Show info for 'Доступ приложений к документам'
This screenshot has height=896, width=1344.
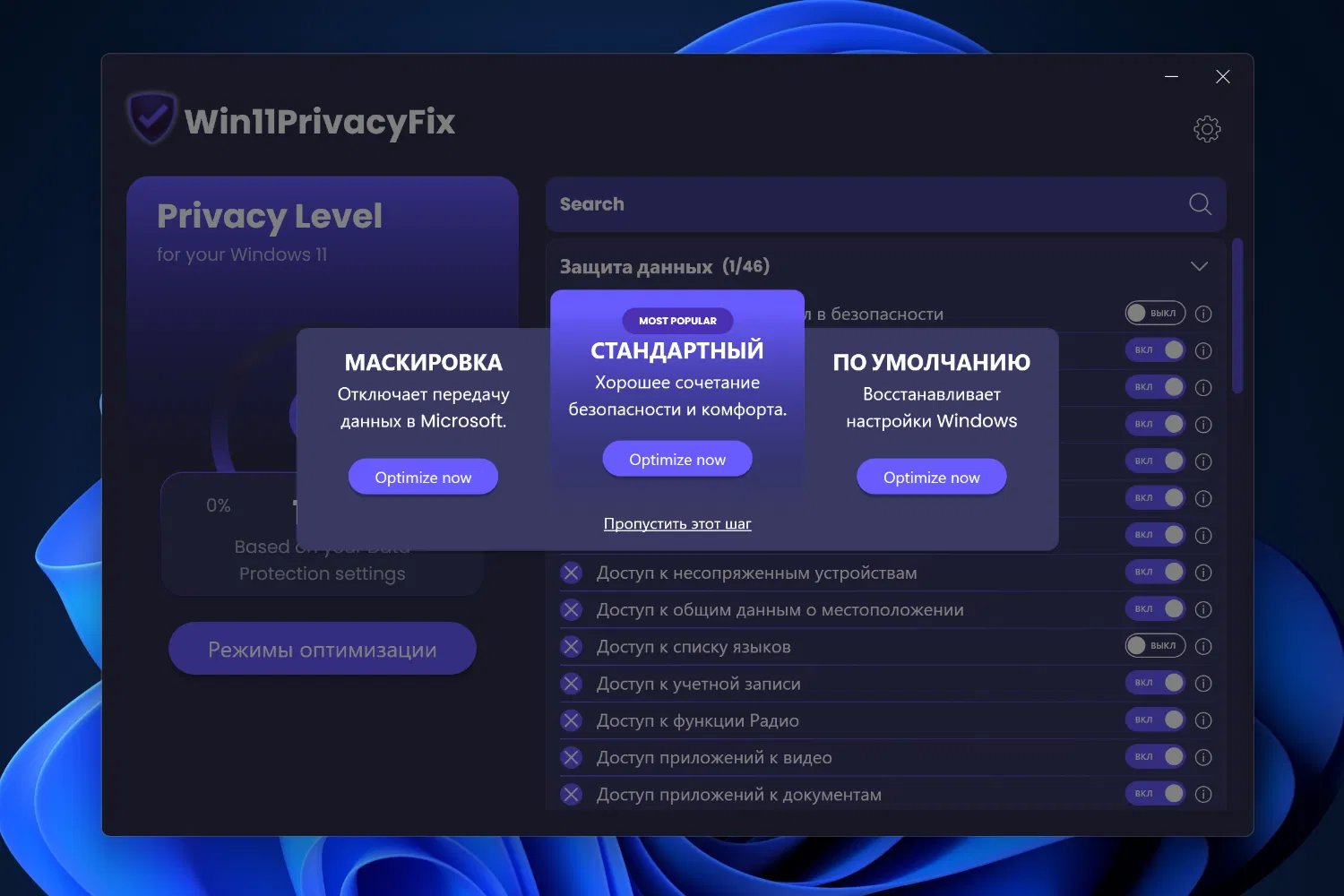1203,794
